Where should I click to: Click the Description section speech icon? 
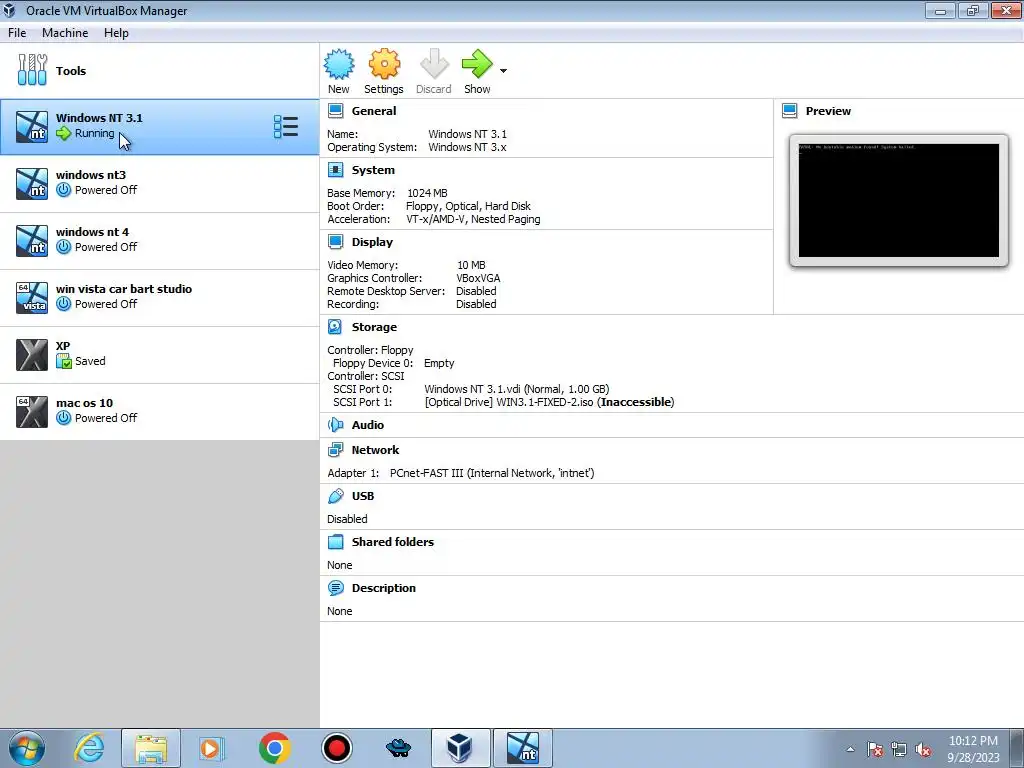pos(336,588)
